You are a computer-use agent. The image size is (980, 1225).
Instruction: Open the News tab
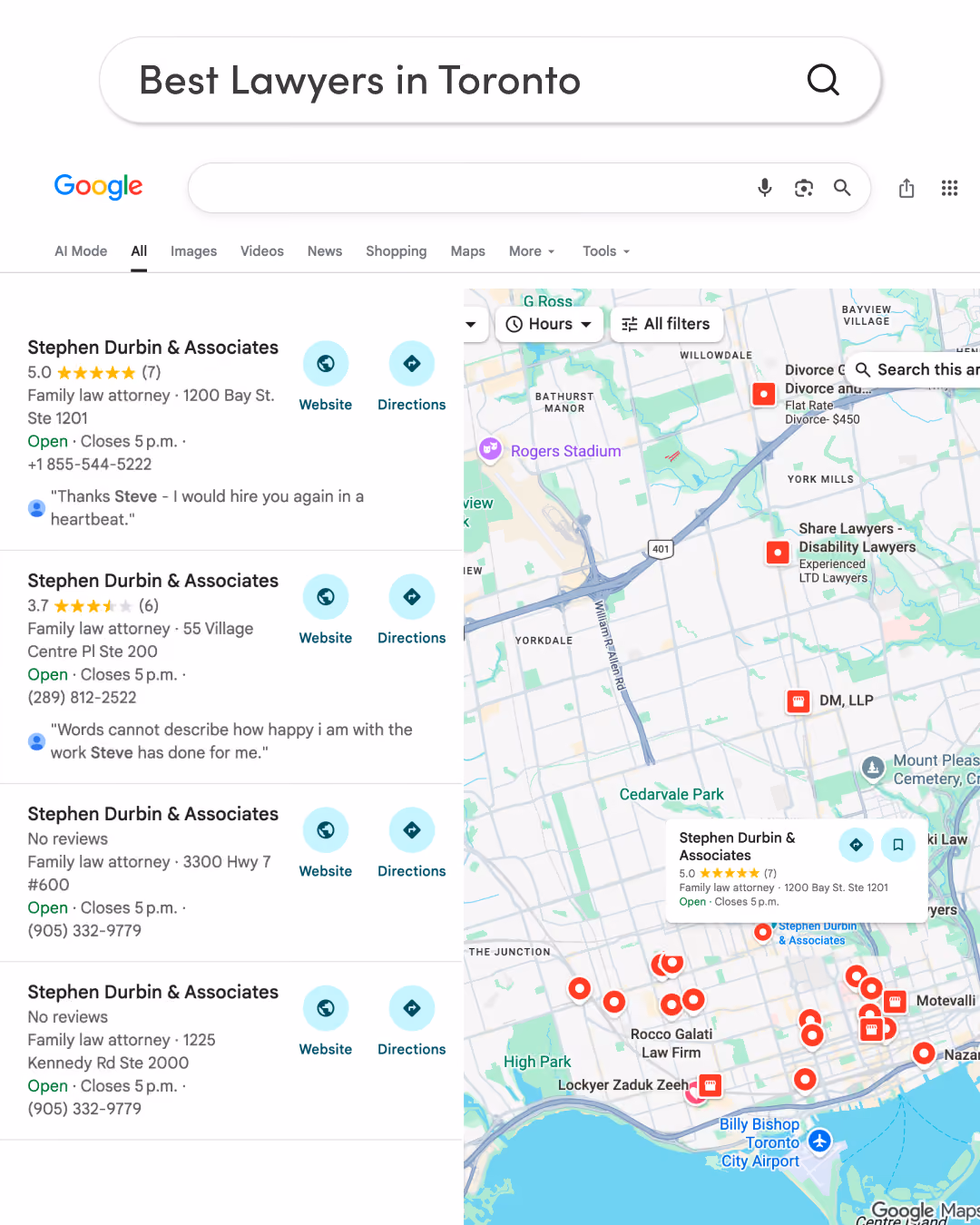click(x=325, y=251)
